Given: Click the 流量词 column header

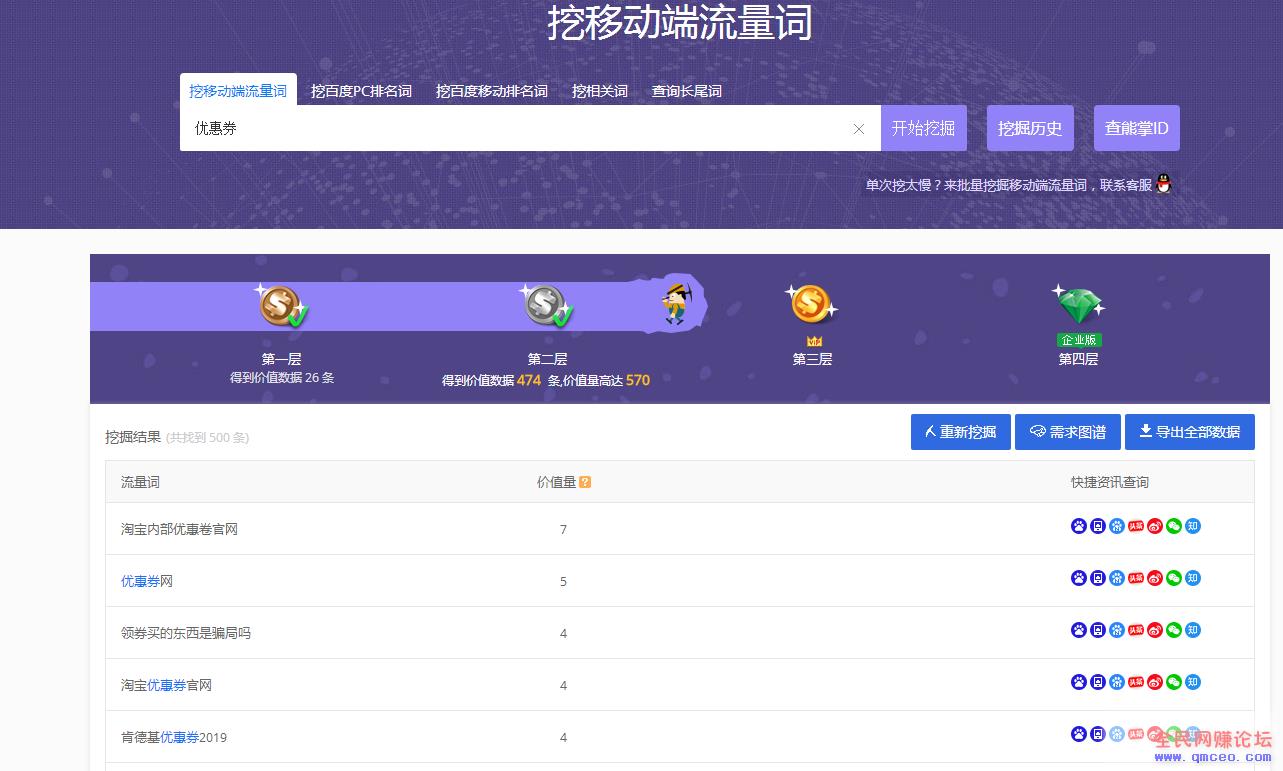Looking at the screenshot, I should point(140,482).
